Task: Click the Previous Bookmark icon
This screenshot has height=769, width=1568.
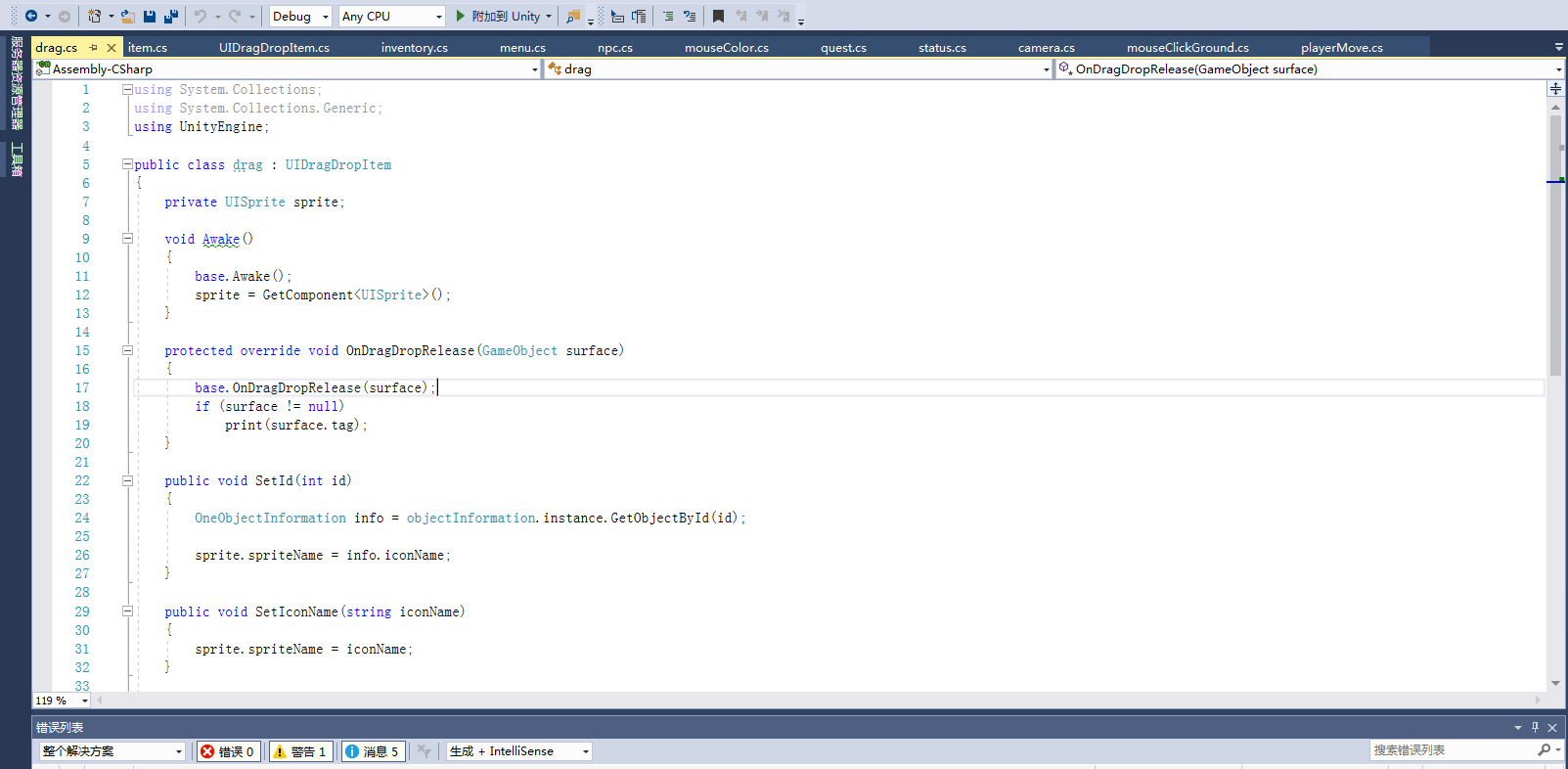Action: coord(740,16)
